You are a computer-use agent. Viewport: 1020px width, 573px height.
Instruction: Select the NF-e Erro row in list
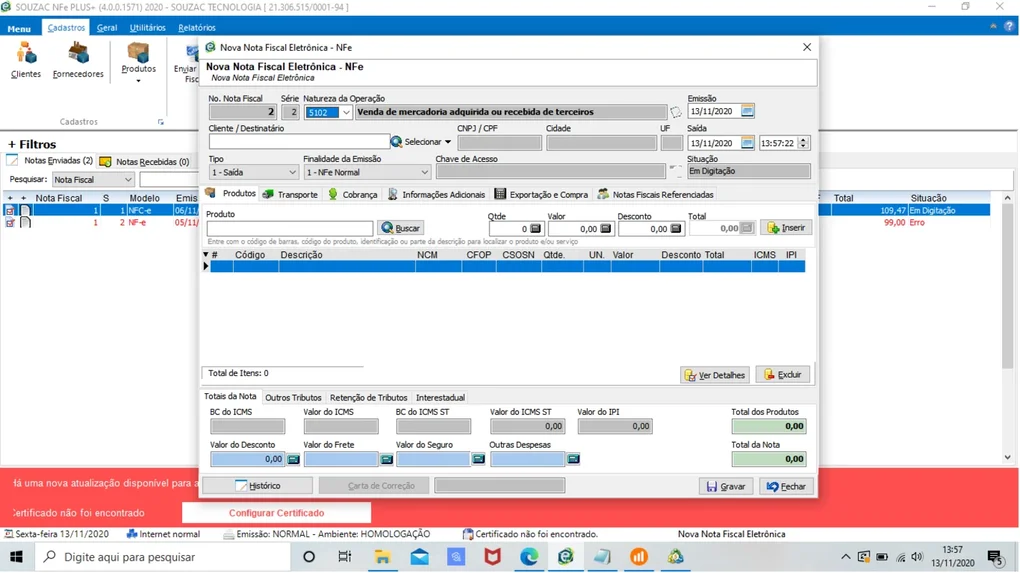498,222
